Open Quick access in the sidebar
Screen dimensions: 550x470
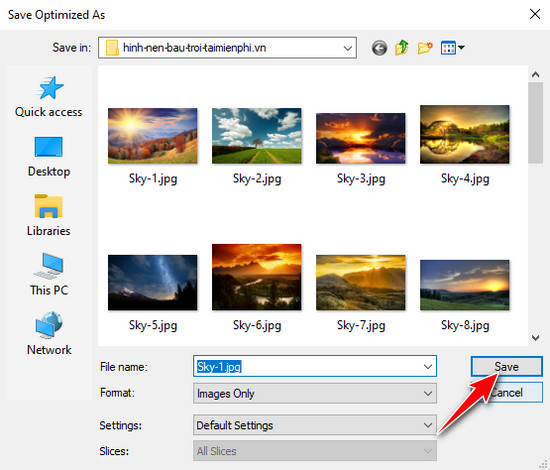[x=49, y=97]
